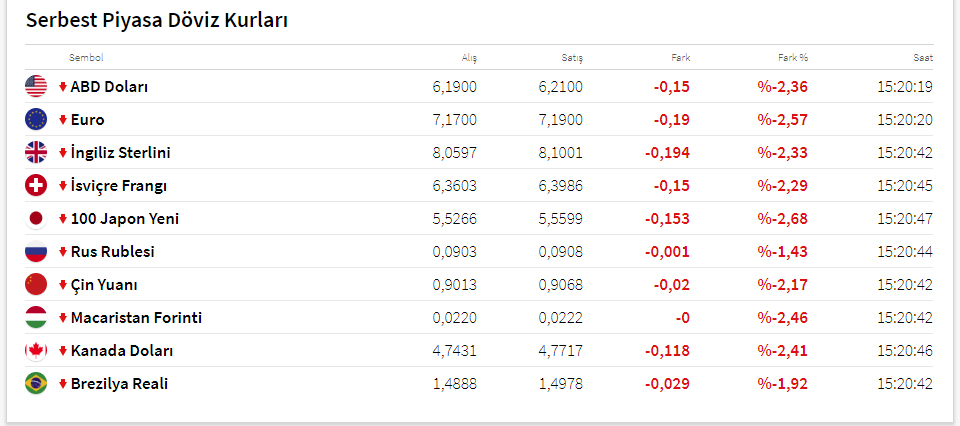Click the Canadian flag icon
The image size is (960, 426).
pyautogui.click(x=36, y=351)
